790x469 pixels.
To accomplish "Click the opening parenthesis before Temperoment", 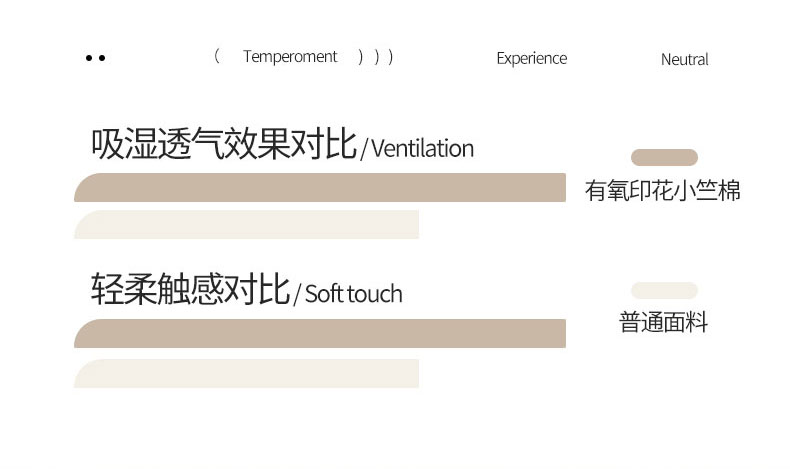I will click(217, 57).
